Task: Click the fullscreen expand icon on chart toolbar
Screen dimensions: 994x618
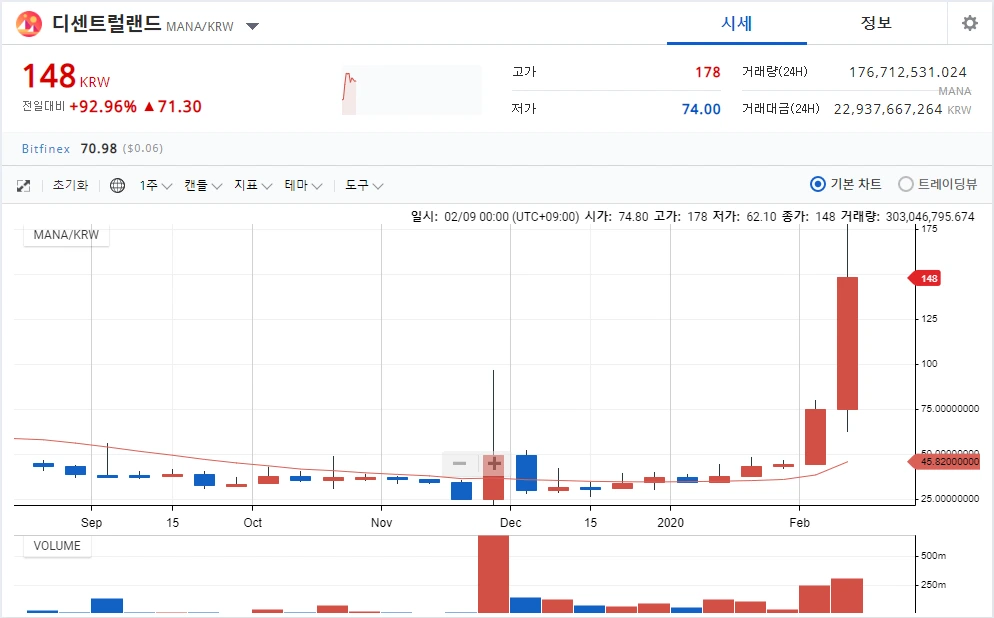Action: [22, 185]
